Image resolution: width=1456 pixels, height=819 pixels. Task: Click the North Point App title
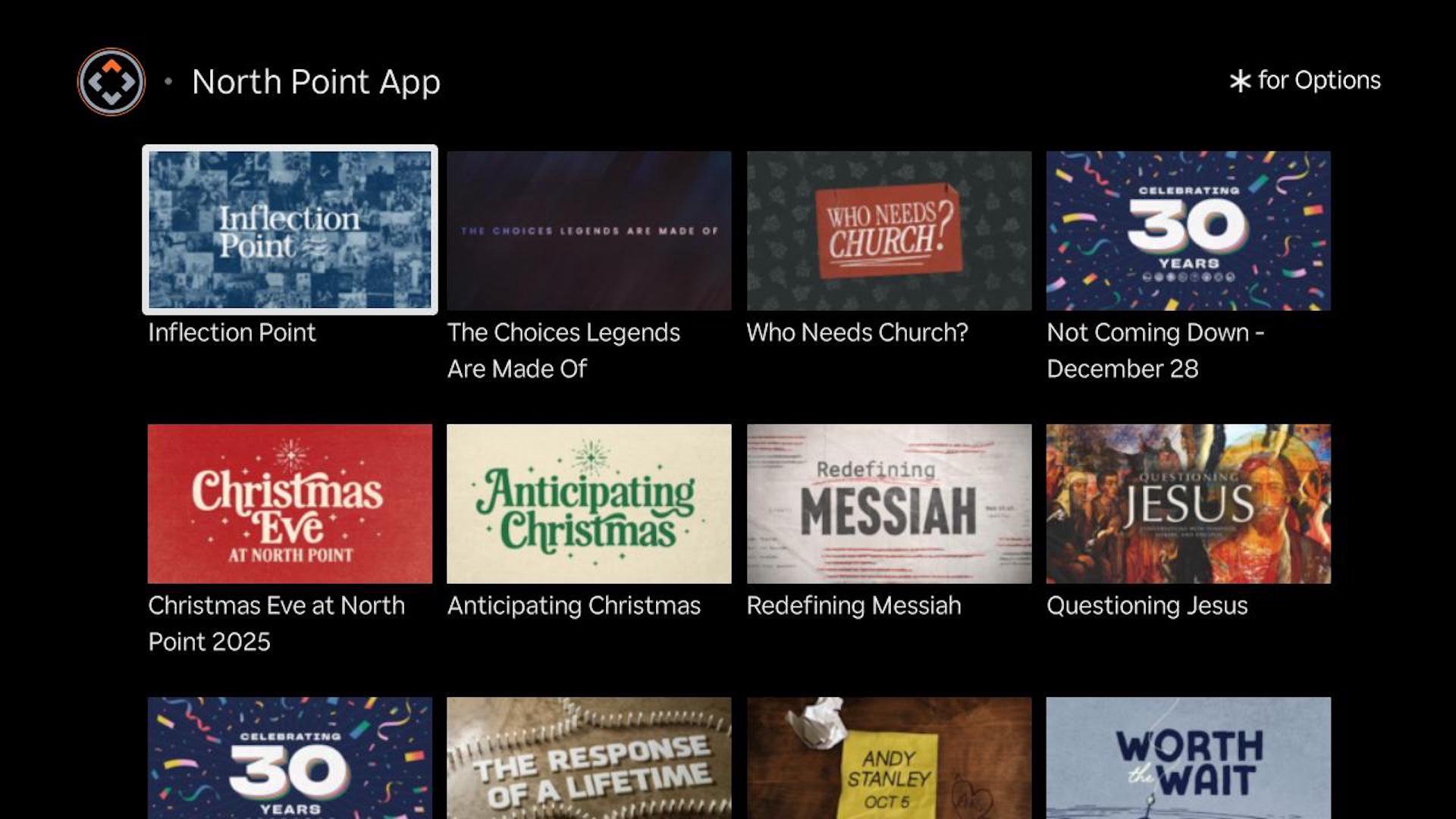pyautogui.click(x=315, y=82)
